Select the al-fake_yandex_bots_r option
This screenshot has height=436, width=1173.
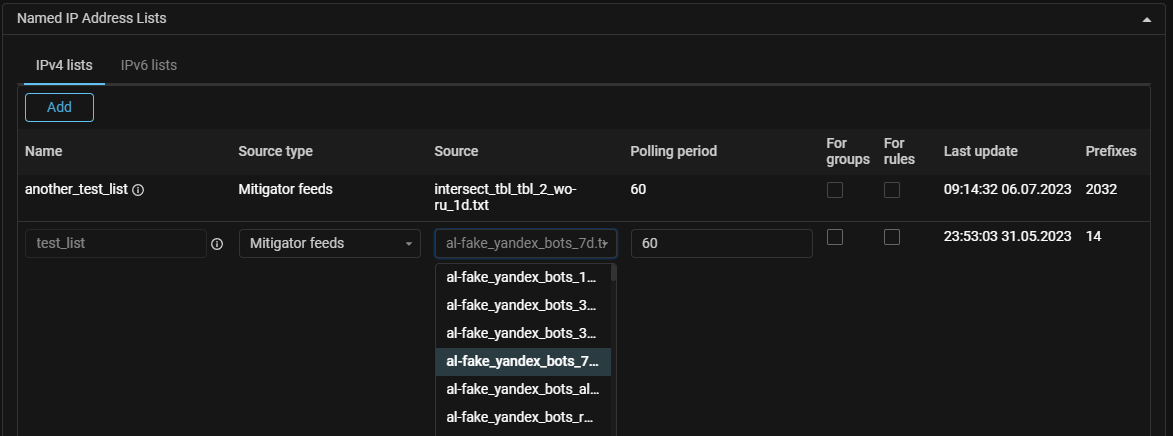point(522,417)
